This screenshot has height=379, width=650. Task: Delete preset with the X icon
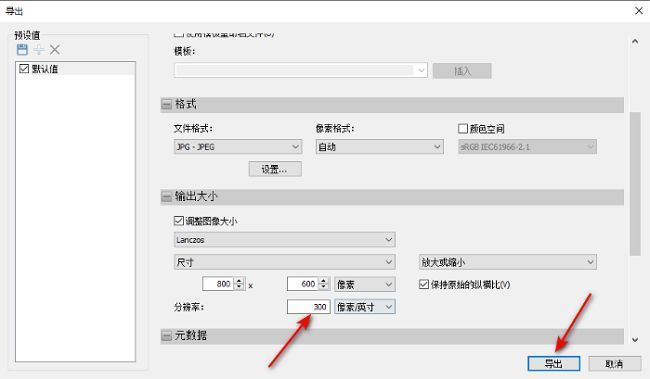pyautogui.click(x=55, y=50)
